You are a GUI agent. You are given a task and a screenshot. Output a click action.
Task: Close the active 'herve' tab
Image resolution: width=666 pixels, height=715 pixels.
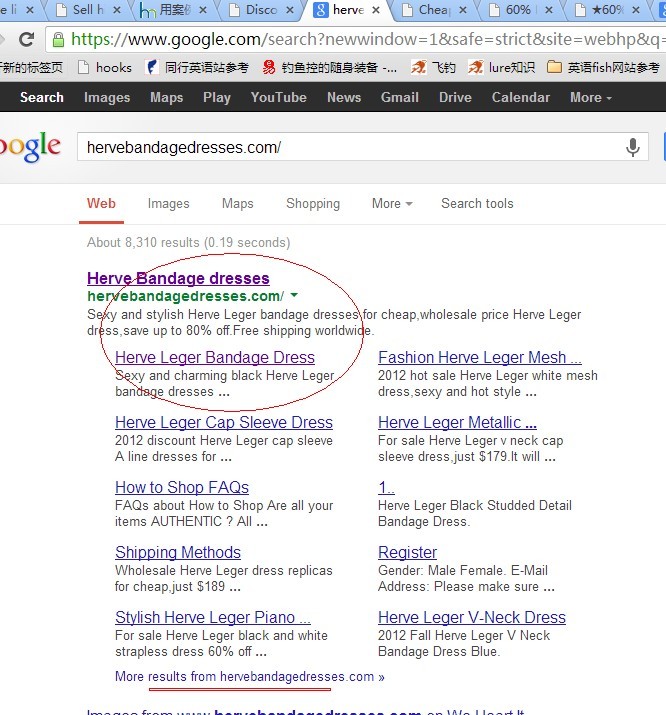(x=376, y=10)
